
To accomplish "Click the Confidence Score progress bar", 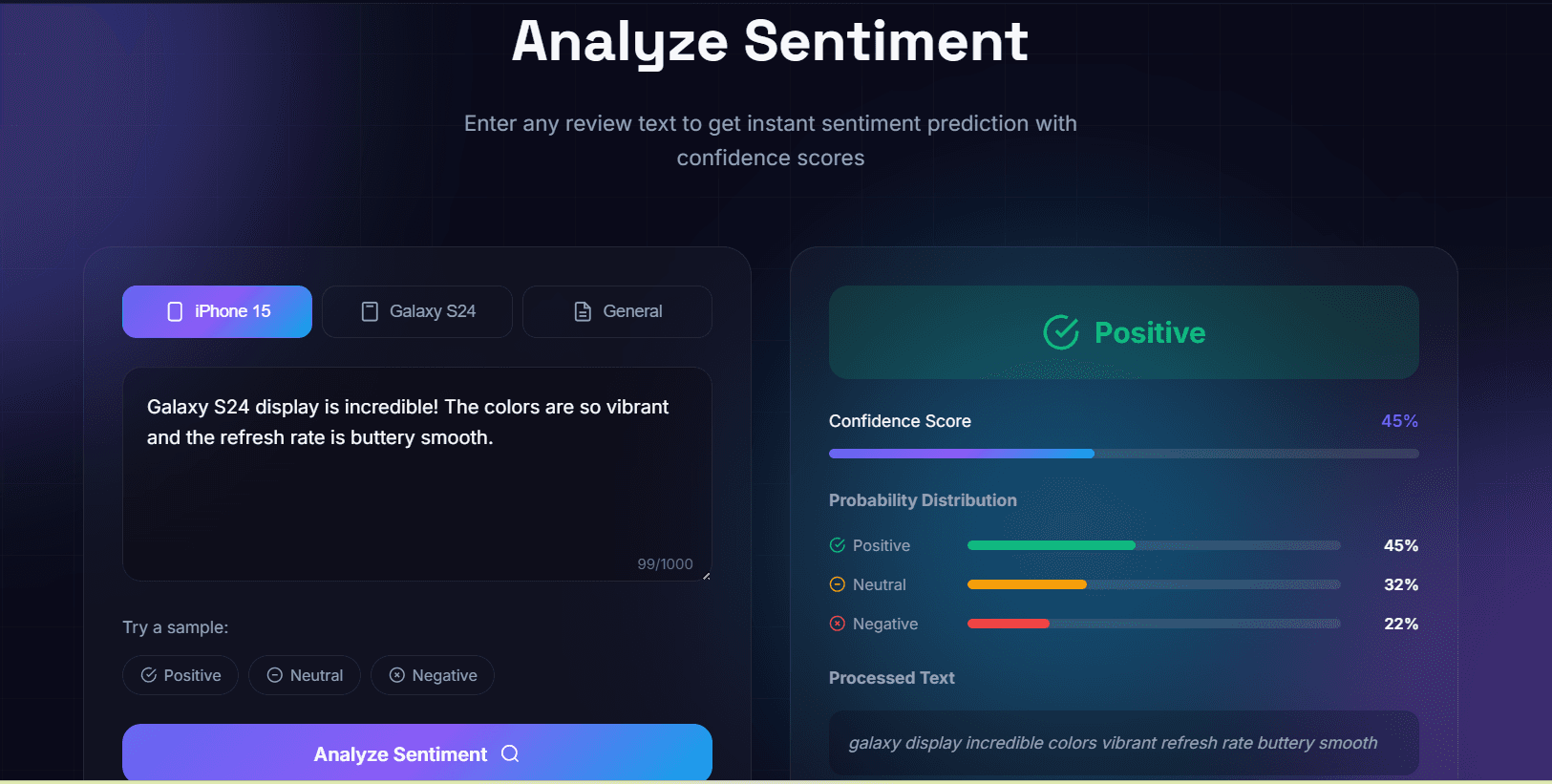I will pyautogui.click(x=1123, y=453).
